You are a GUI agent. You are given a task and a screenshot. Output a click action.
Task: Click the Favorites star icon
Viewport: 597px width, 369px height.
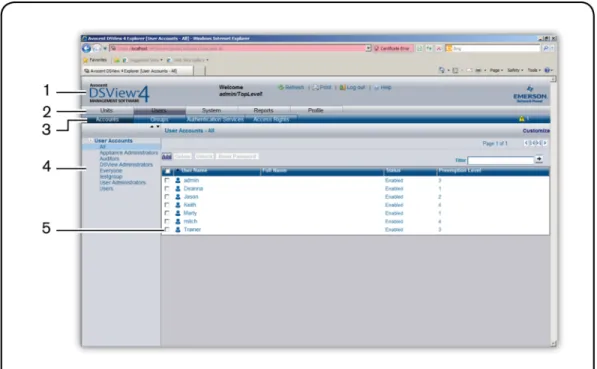pos(86,60)
